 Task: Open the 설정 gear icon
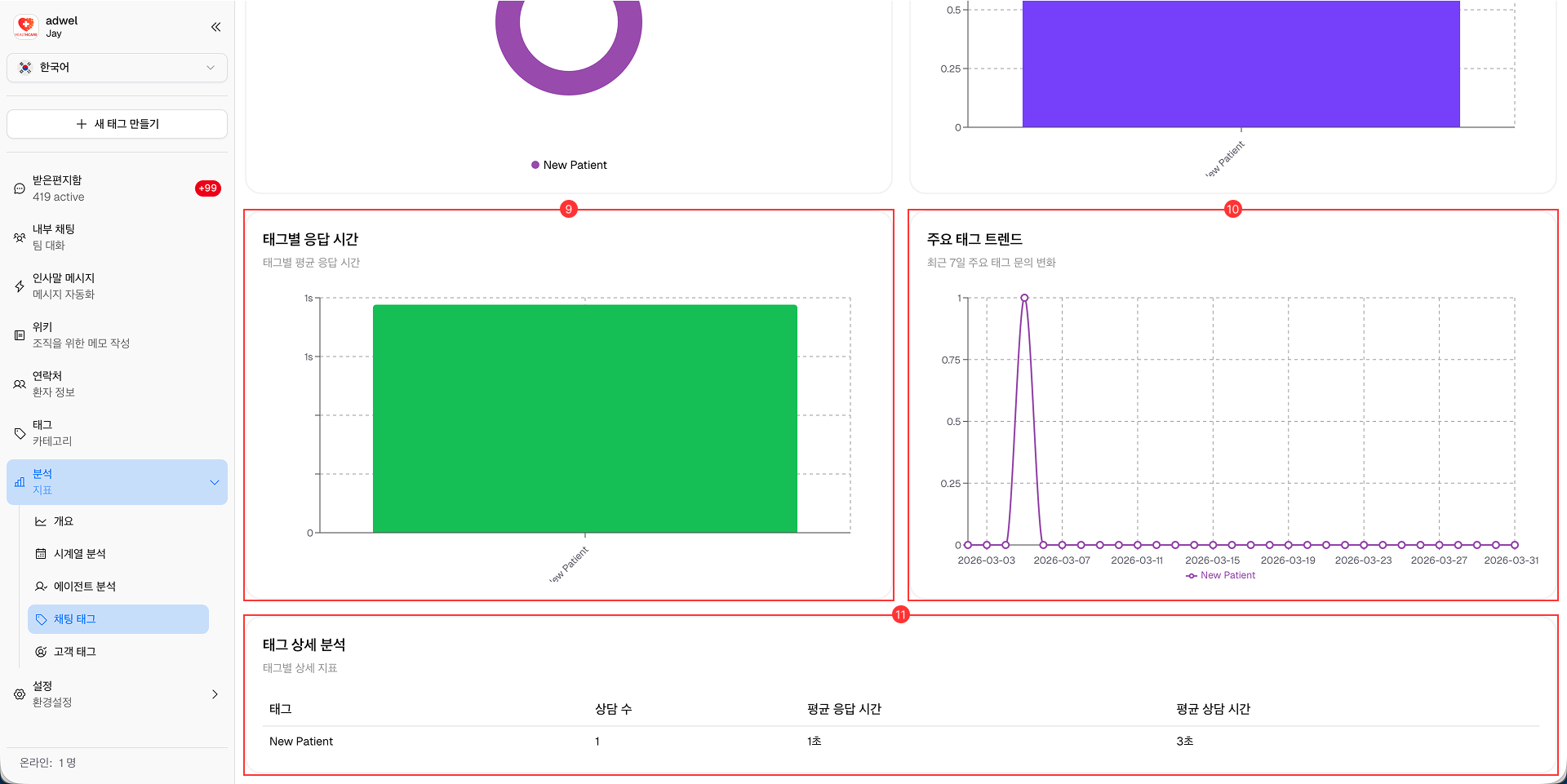(19, 693)
